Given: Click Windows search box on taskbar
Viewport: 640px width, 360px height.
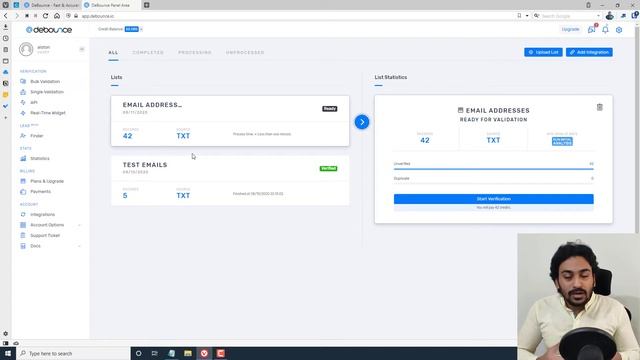Looking at the screenshot, I should pyautogui.click(x=73, y=353).
